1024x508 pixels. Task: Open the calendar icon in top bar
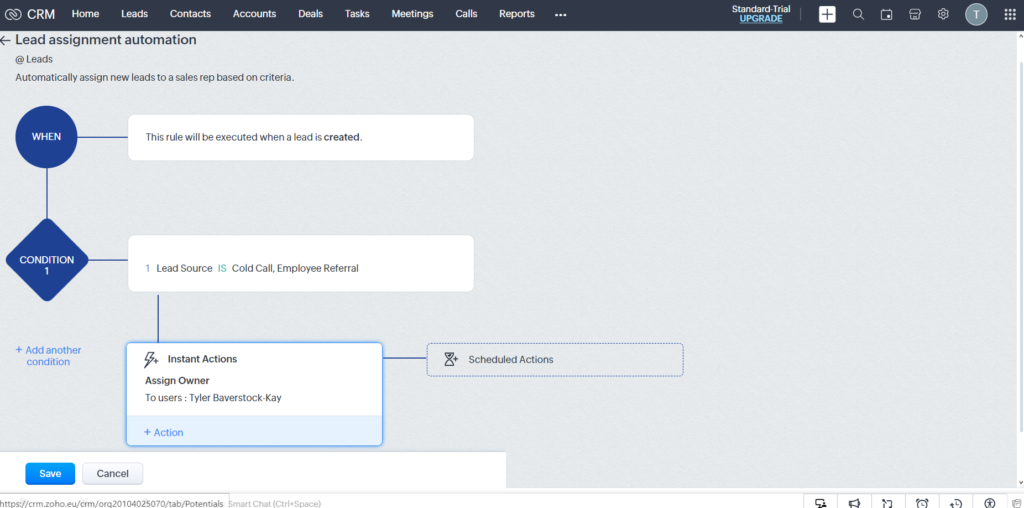click(886, 14)
